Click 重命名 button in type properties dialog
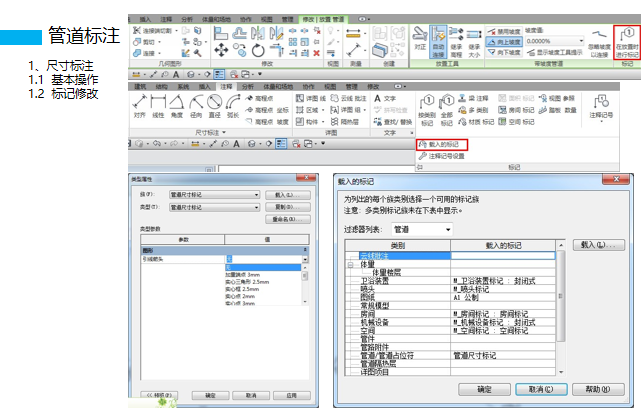 [286, 218]
